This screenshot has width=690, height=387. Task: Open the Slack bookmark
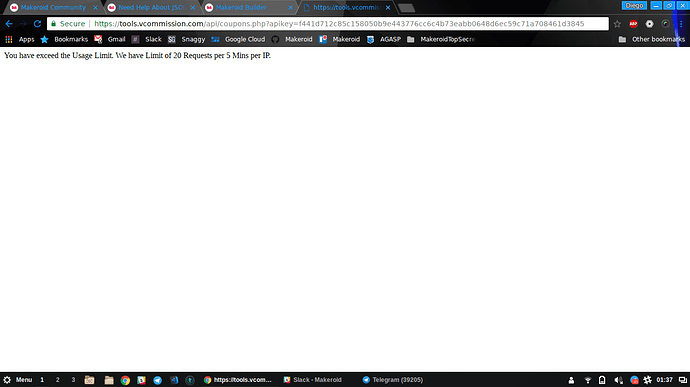(x=147, y=39)
